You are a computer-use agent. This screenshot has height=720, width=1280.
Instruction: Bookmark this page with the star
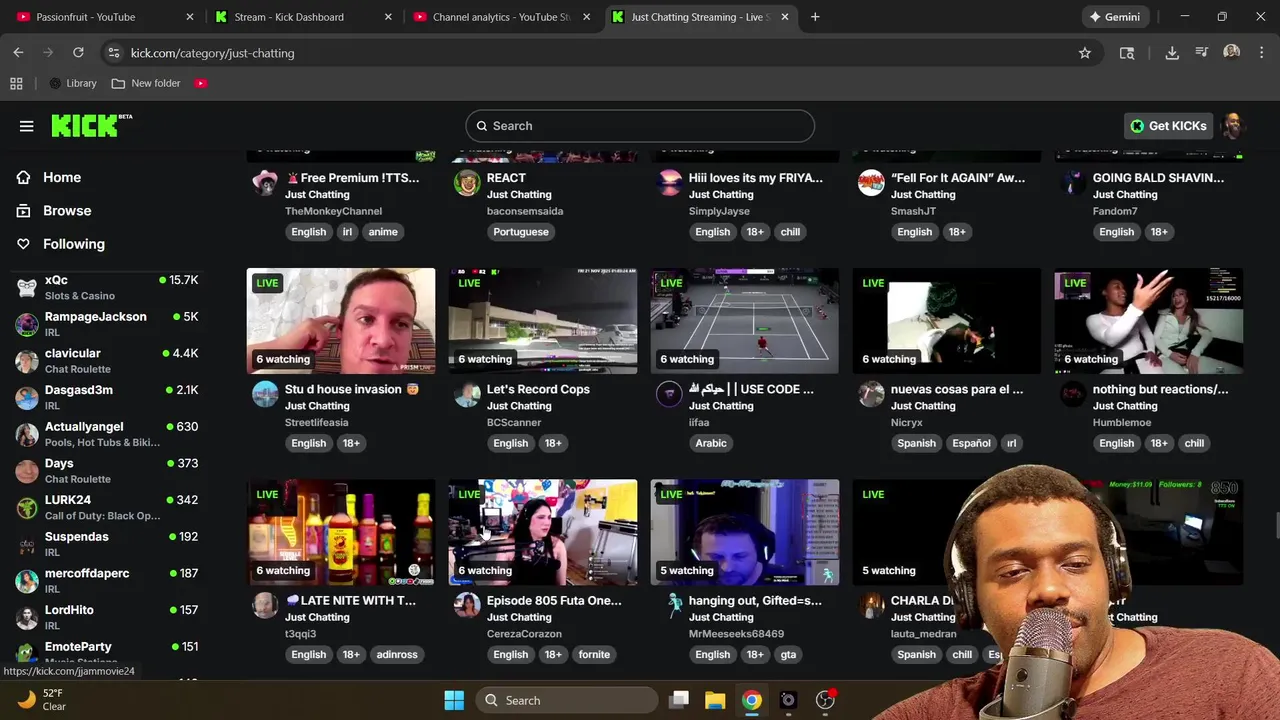coord(1085,53)
